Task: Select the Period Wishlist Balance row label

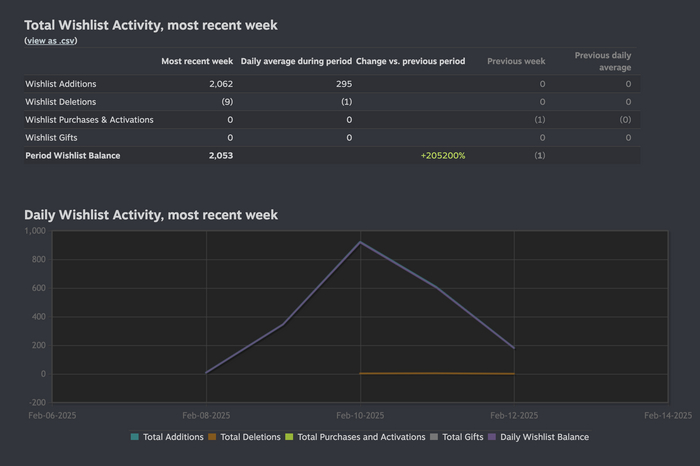Action: point(72,156)
